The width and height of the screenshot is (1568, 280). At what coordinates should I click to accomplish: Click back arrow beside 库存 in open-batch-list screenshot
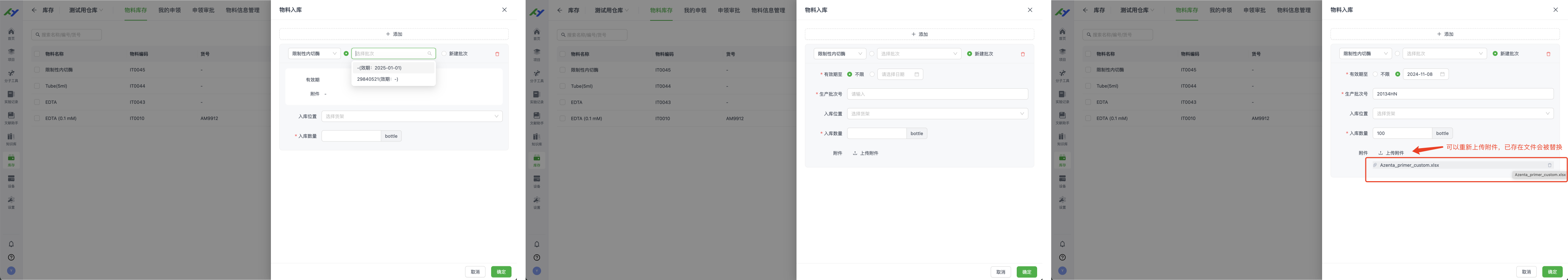coord(34,10)
